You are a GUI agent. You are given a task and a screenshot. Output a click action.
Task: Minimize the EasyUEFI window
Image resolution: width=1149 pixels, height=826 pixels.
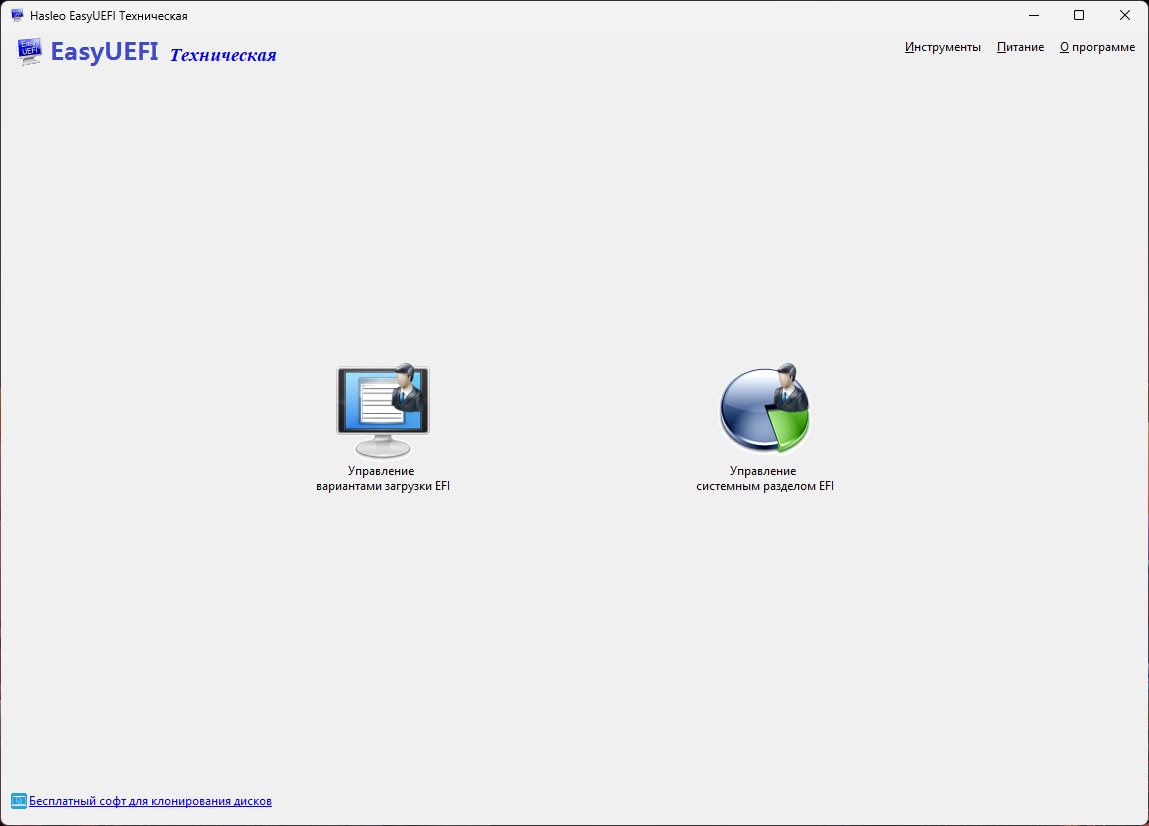pyautogui.click(x=1034, y=15)
